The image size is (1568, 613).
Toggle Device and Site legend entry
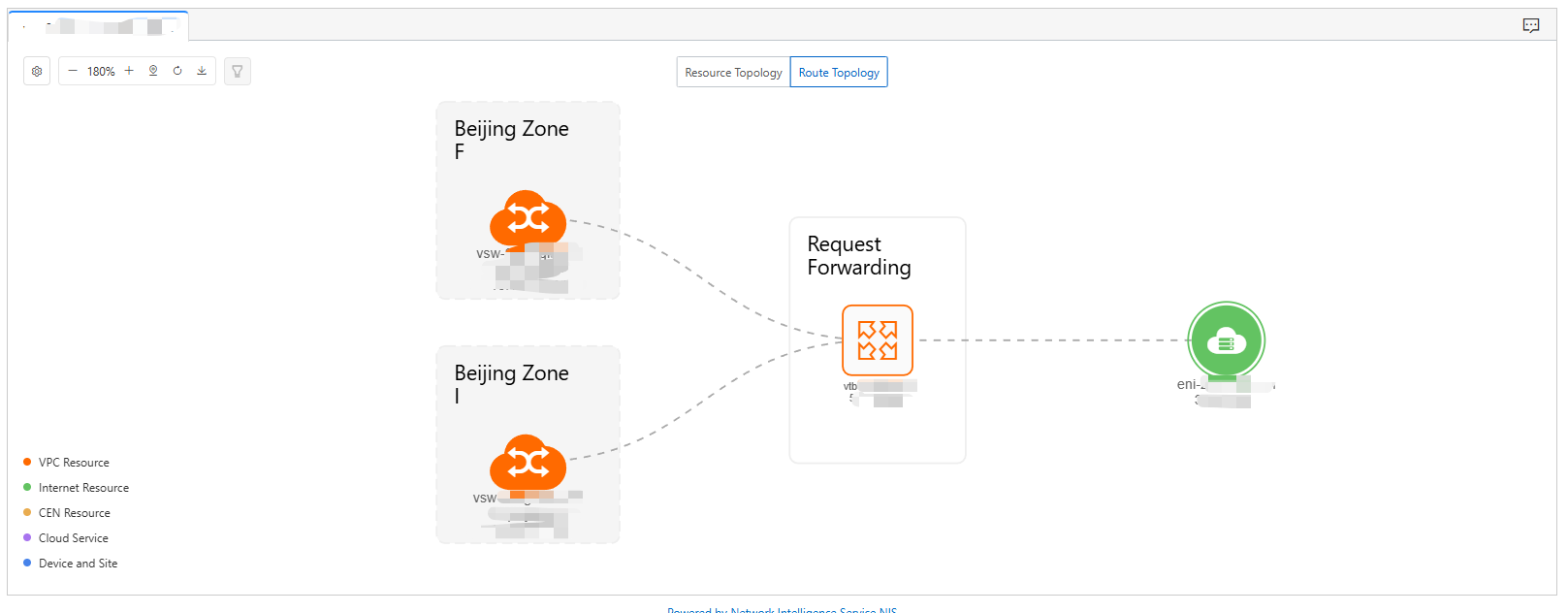tap(71, 564)
